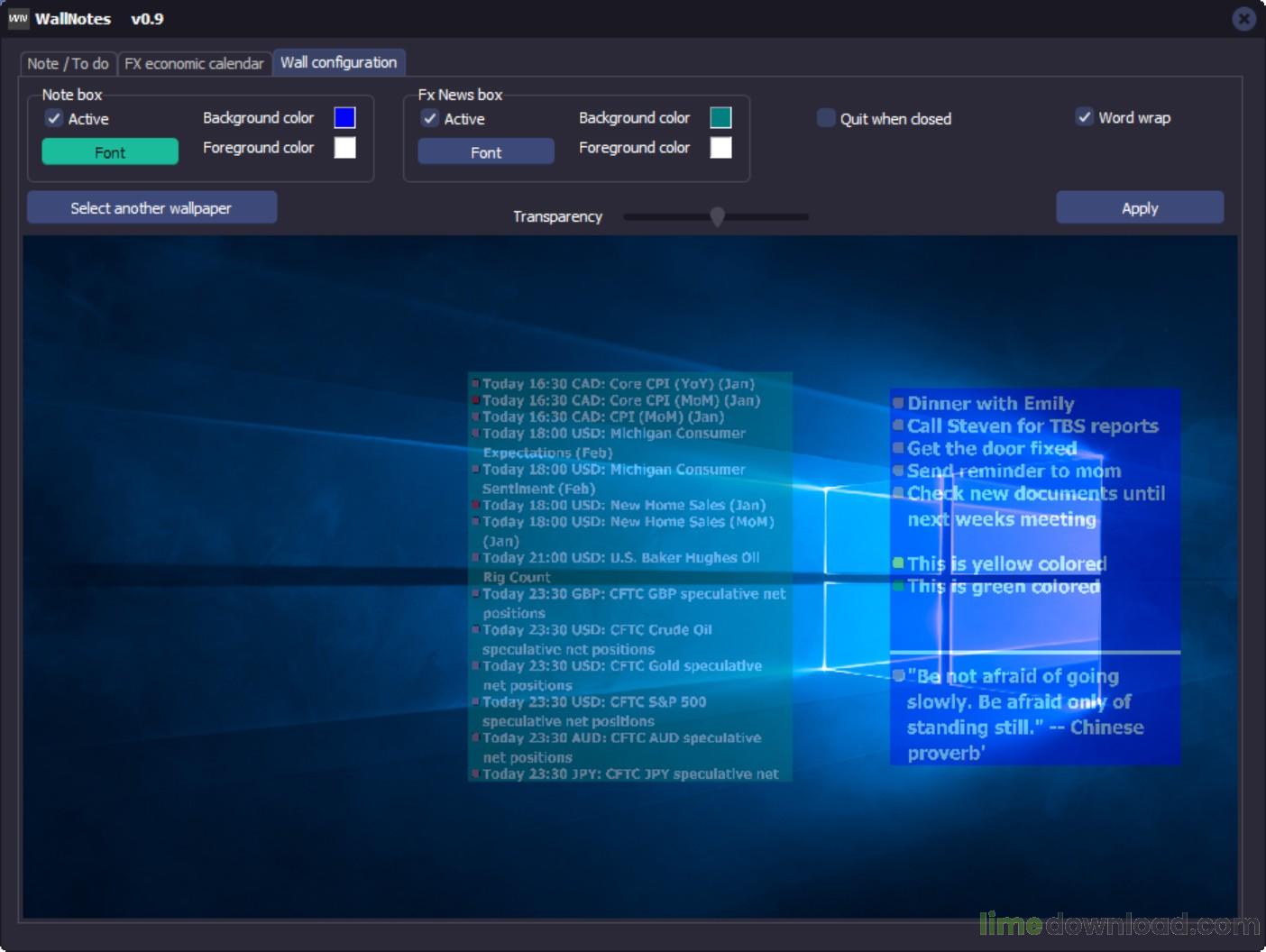
Task: Enable the Quit when closed option
Action: (x=825, y=117)
